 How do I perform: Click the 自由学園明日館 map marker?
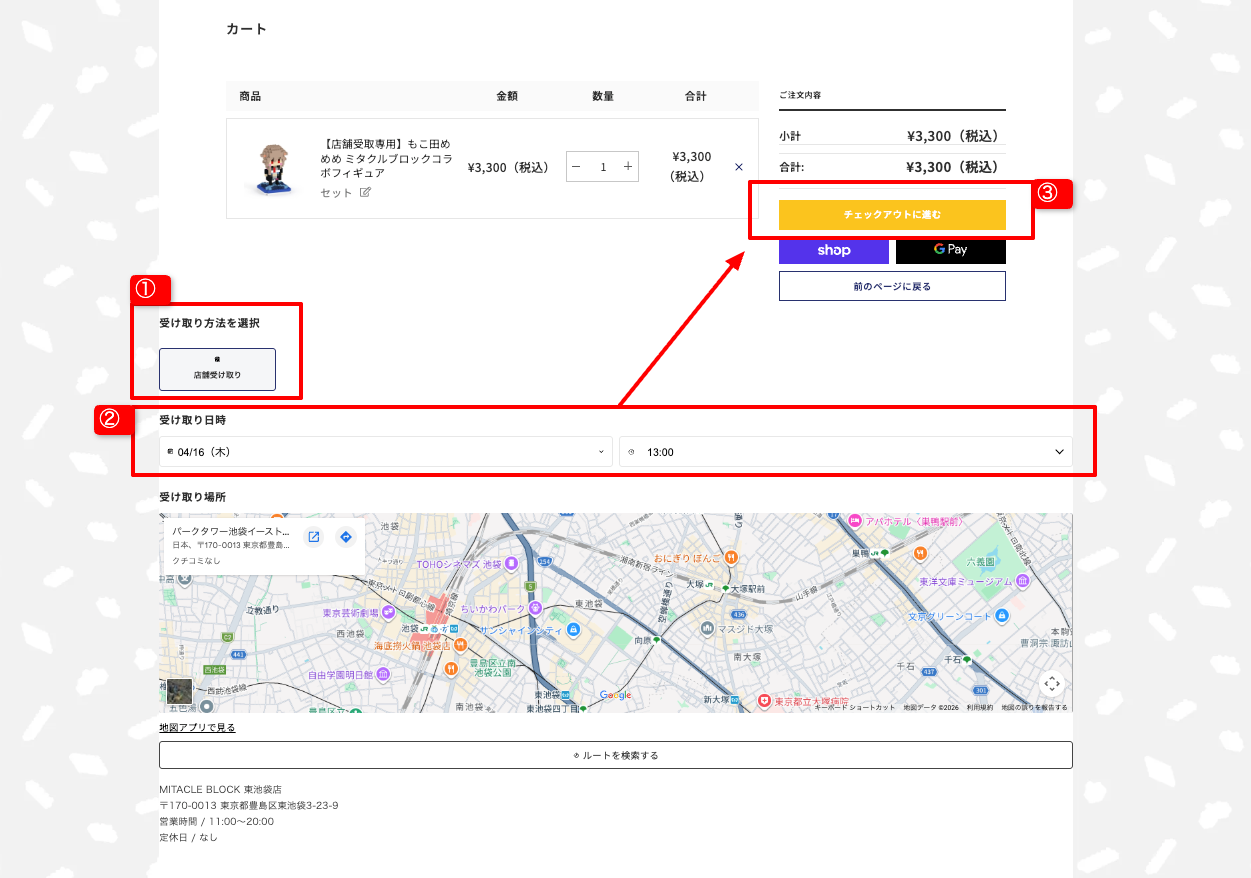click(383, 674)
